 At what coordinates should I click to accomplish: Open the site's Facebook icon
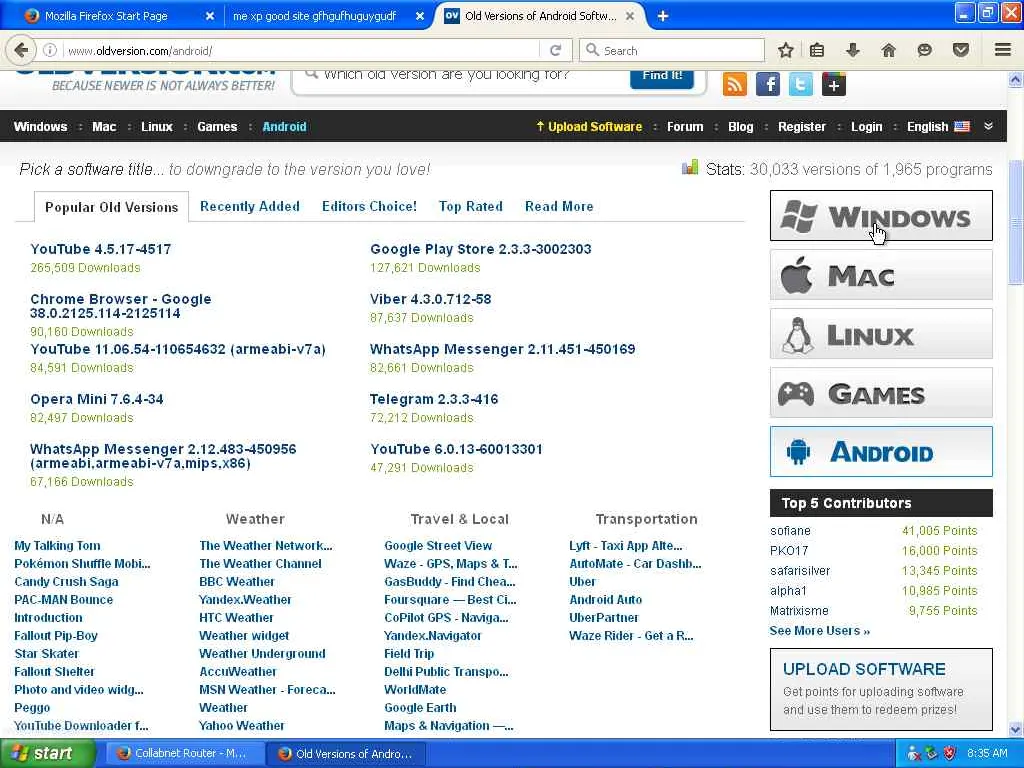tap(768, 84)
